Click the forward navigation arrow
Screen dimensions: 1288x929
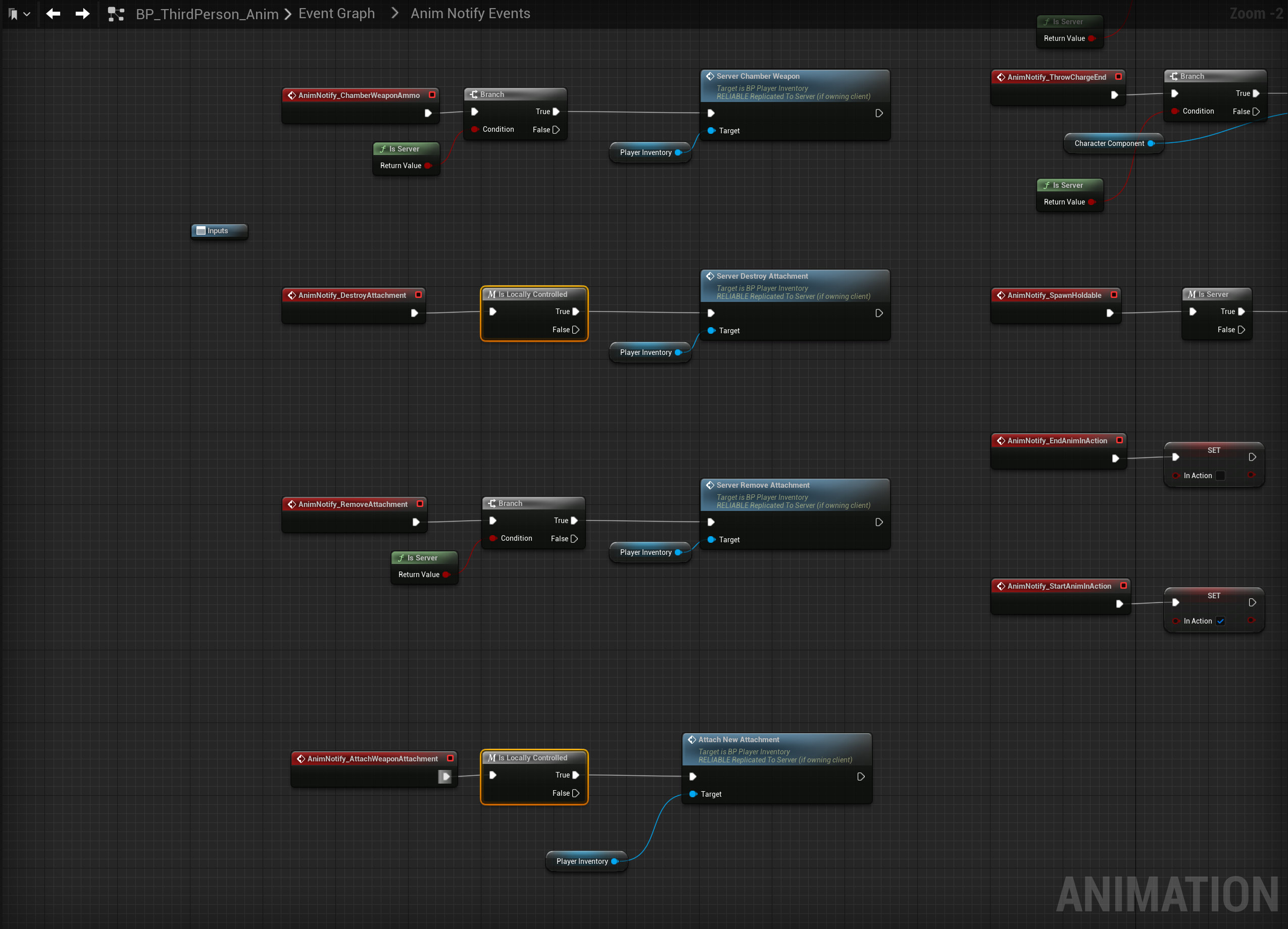[x=82, y=14]
